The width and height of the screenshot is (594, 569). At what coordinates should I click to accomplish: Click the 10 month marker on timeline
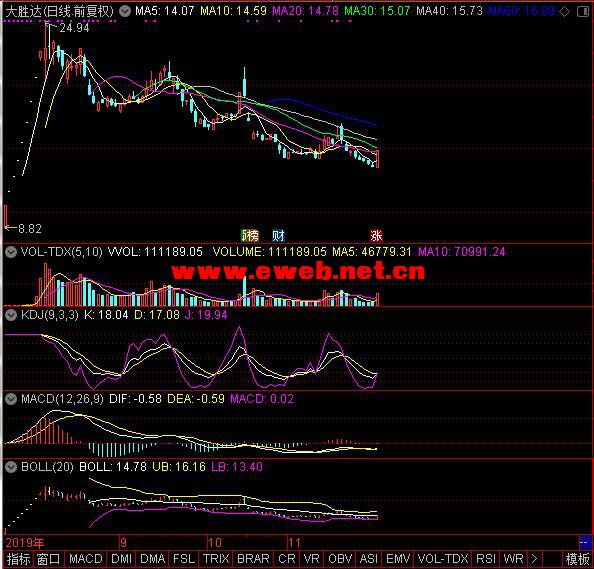coord(215,543)
